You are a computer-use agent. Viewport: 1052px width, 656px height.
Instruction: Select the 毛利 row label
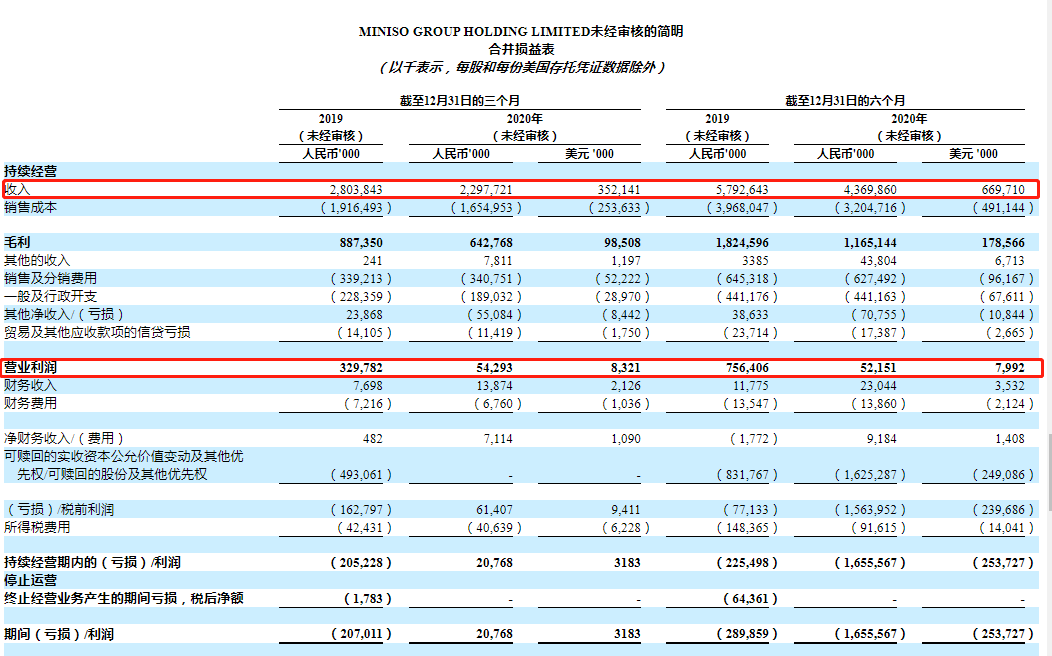tap(17, 242)
